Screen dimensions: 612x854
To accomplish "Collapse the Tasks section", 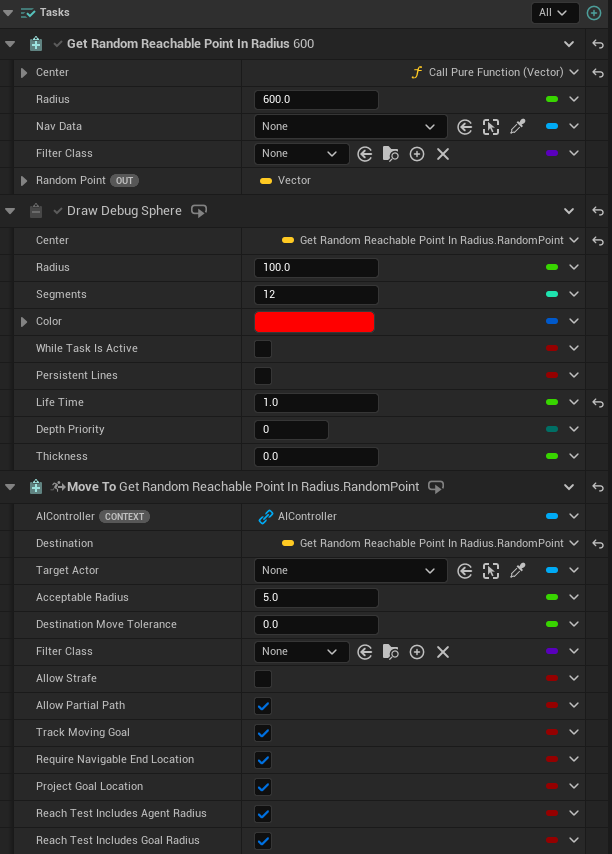I will [x=8, y=13].
